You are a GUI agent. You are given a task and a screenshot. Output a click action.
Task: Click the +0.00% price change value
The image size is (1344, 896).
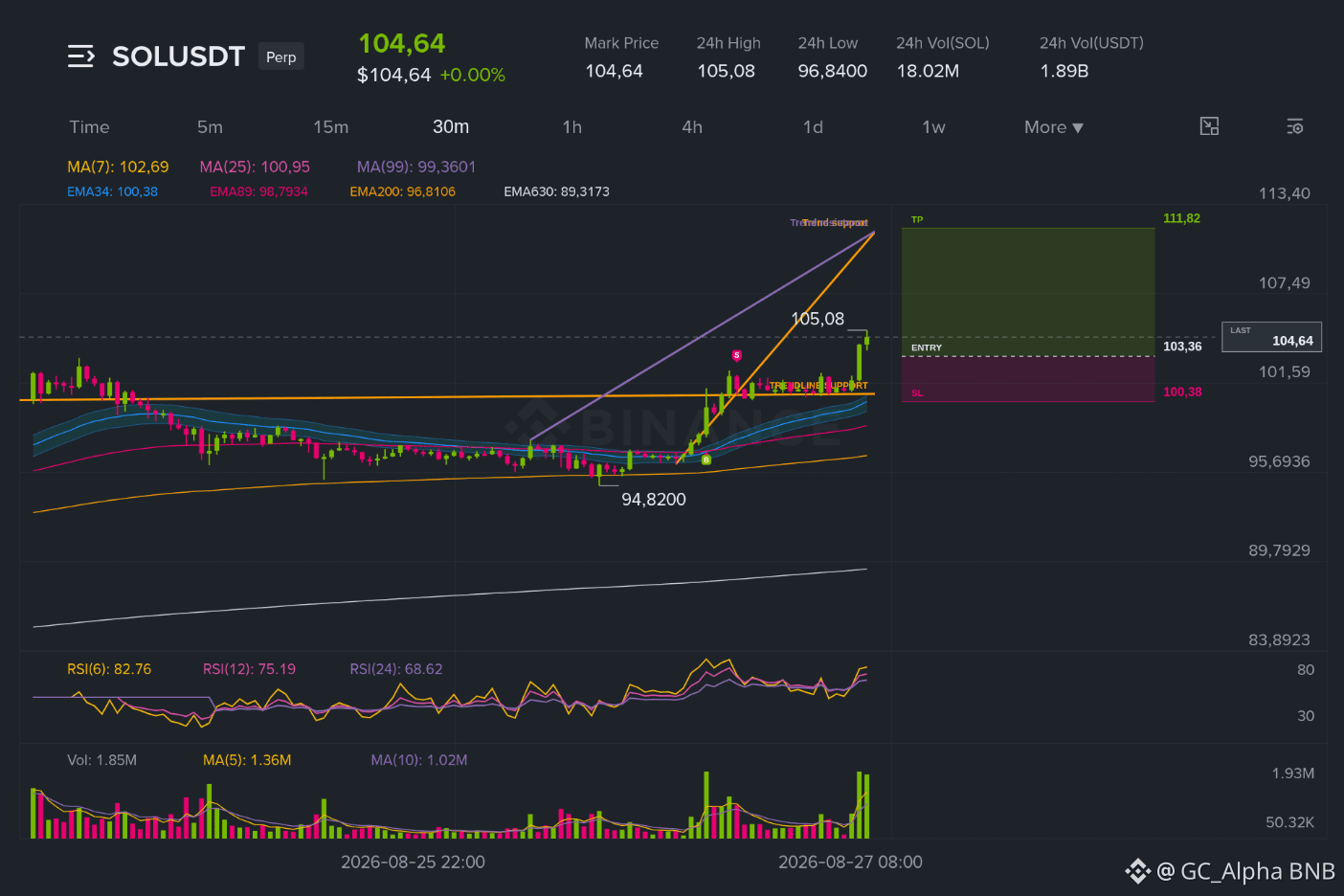pyautogui.click(x=472, y=75)
